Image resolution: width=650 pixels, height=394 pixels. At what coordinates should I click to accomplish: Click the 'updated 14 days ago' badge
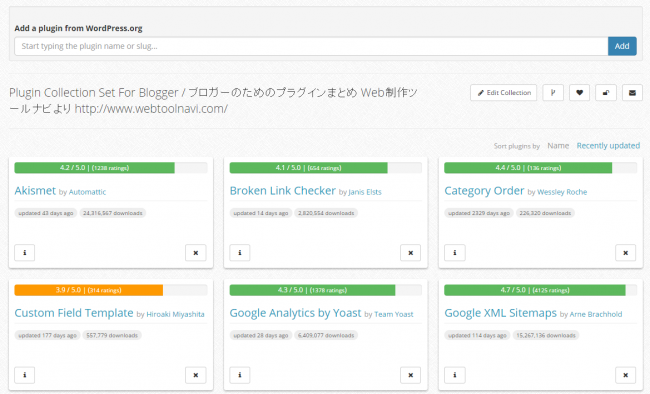click(261, 213)
